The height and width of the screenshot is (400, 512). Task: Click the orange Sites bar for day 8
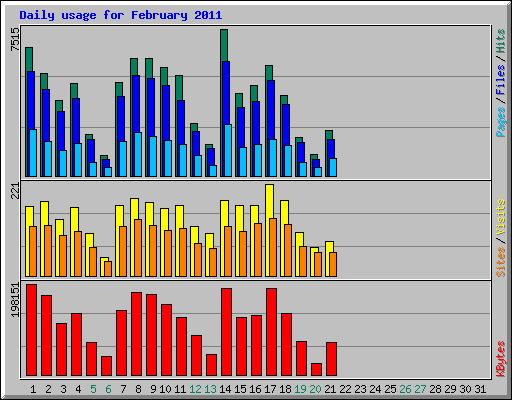[138, 248]
